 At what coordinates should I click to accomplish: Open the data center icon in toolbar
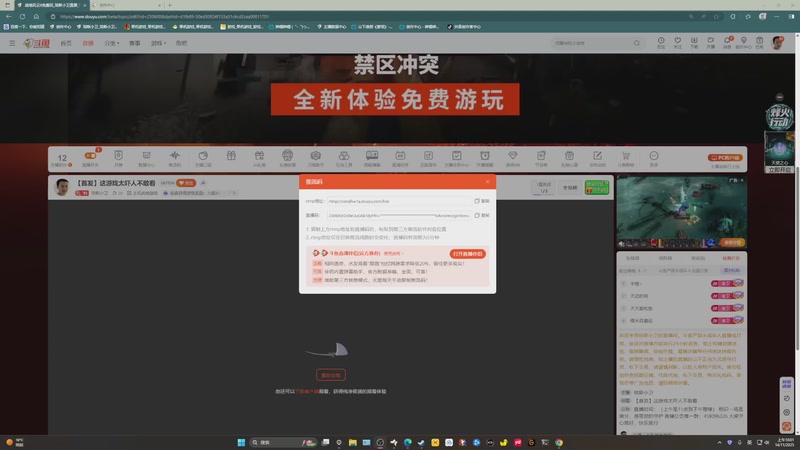[x=146, y=158]
